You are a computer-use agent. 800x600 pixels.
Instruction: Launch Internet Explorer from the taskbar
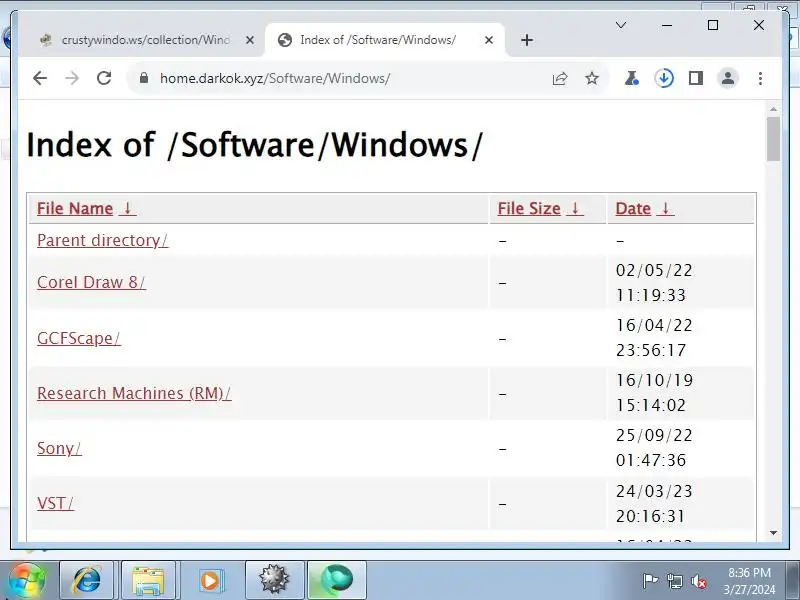coord(87,580)
